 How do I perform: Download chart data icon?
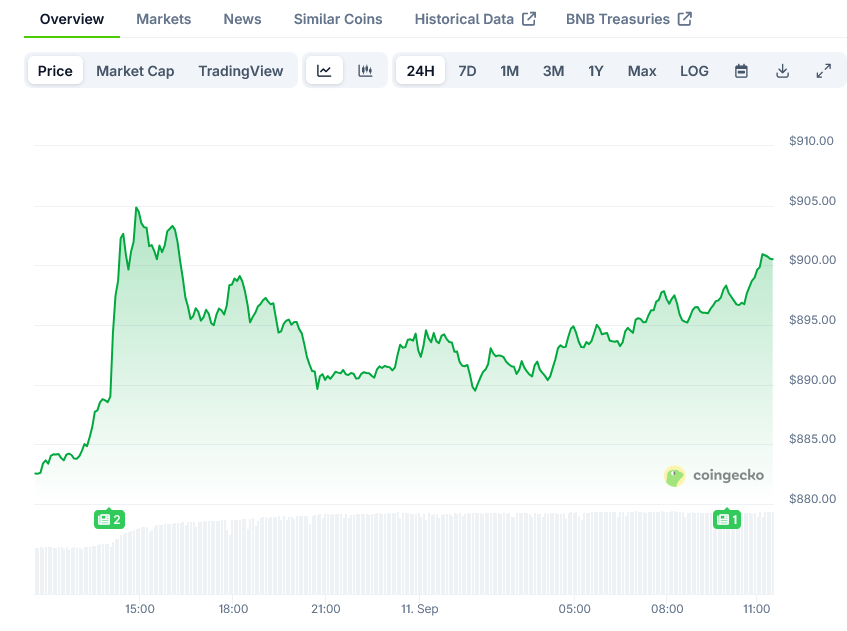click(782, 71)
